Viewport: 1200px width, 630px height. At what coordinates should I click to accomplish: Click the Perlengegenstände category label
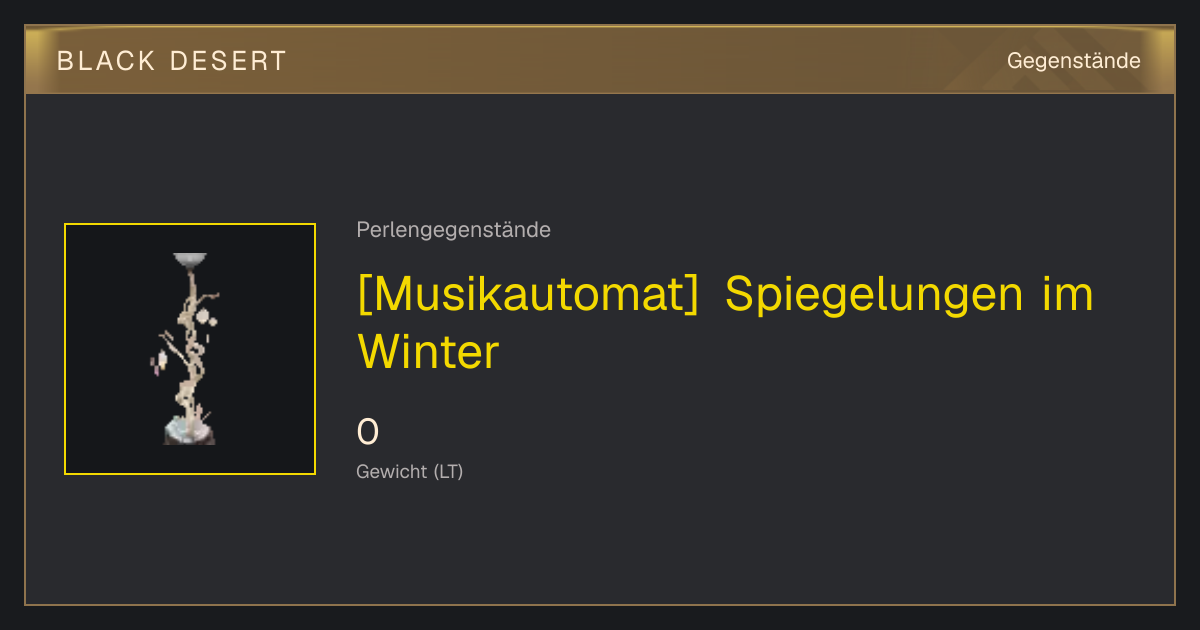(453, 230)
